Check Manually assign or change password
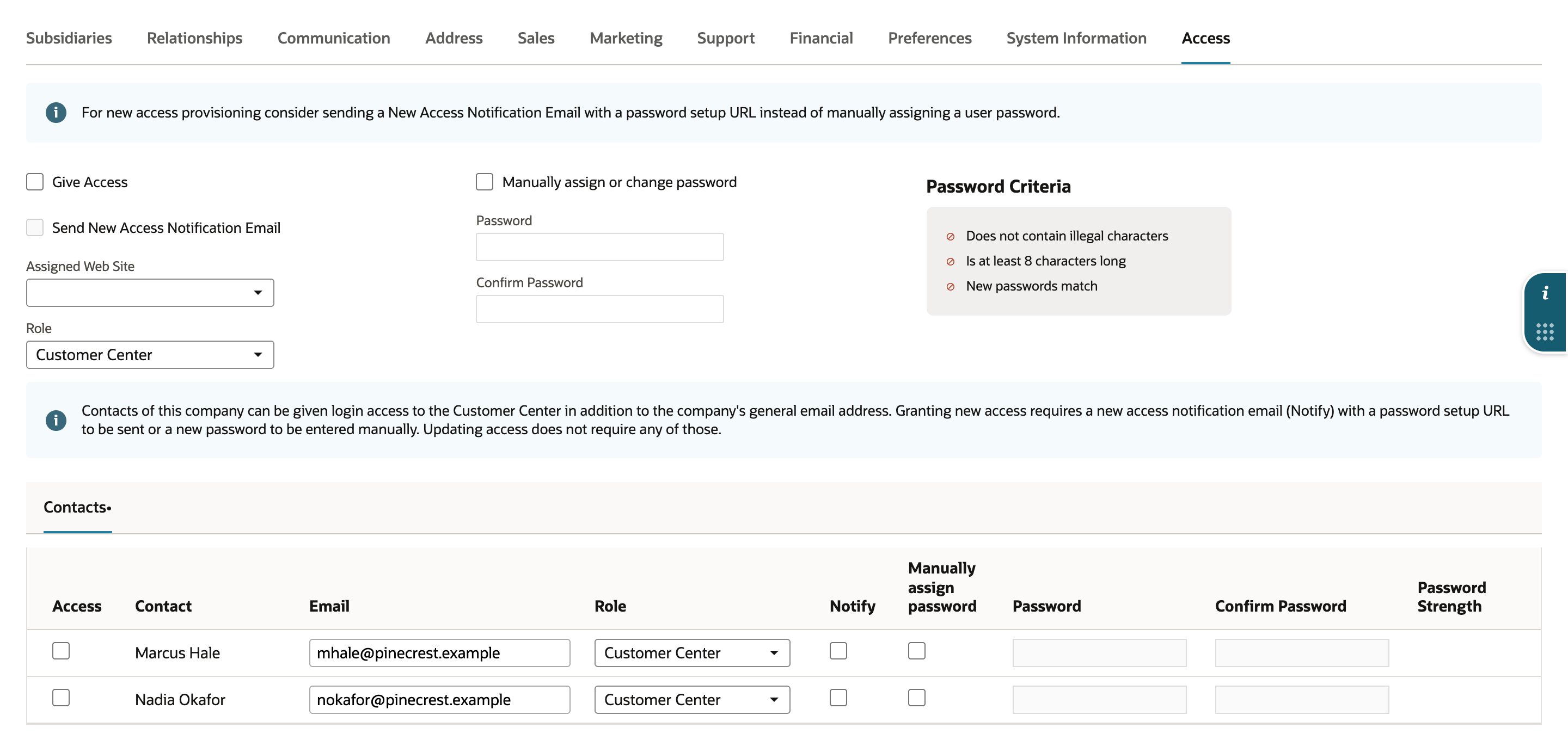The height and width of the screenshot is (740, 1568). (x=485, y=182)
